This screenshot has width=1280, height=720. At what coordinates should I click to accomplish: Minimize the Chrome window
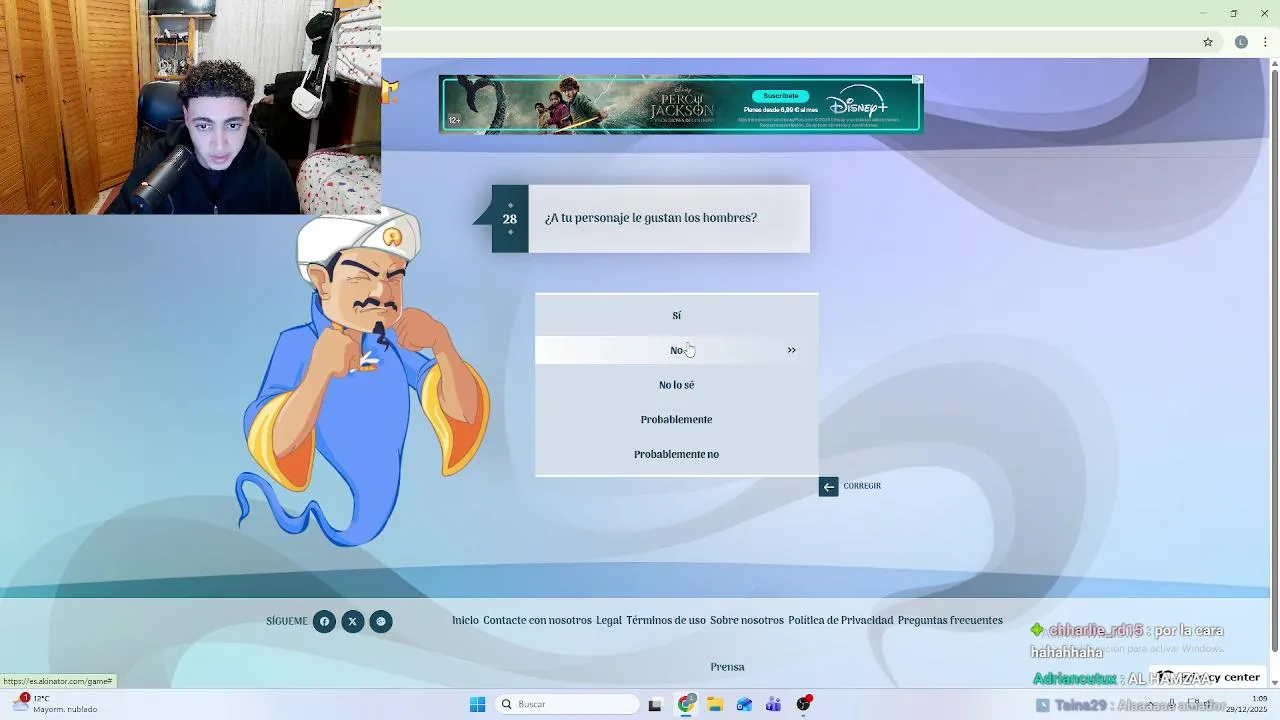1202,13
